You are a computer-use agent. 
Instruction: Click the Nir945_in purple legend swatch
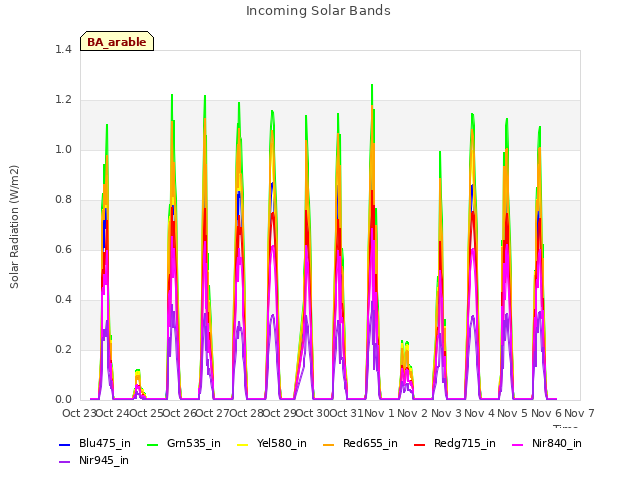coord(64,462)
